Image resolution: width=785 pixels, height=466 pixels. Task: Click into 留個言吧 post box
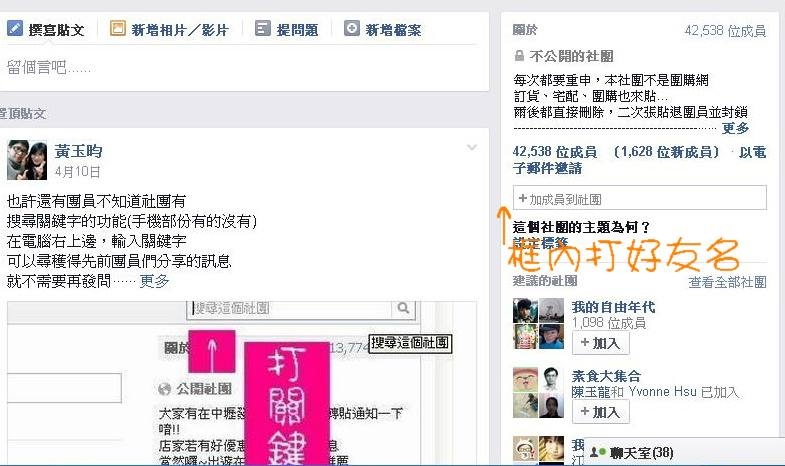coord(243,67)
